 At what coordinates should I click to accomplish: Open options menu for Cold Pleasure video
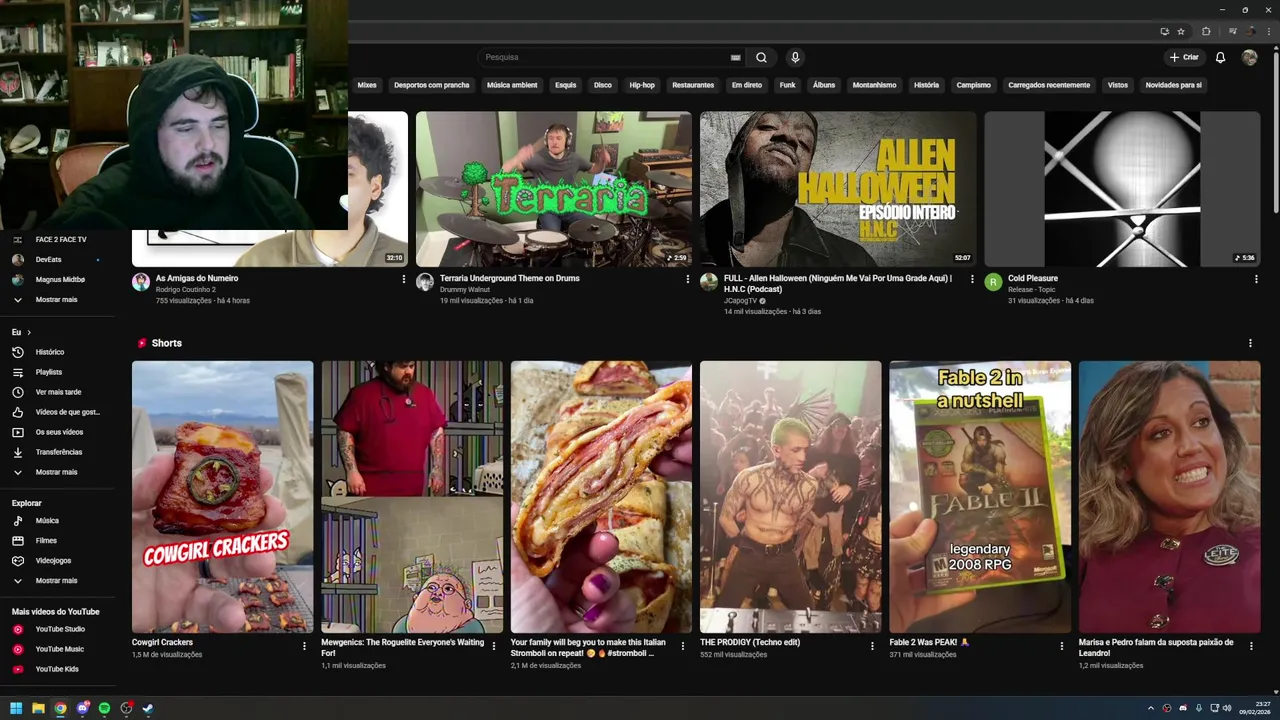pyautogui.click(x=1256, y=279)
